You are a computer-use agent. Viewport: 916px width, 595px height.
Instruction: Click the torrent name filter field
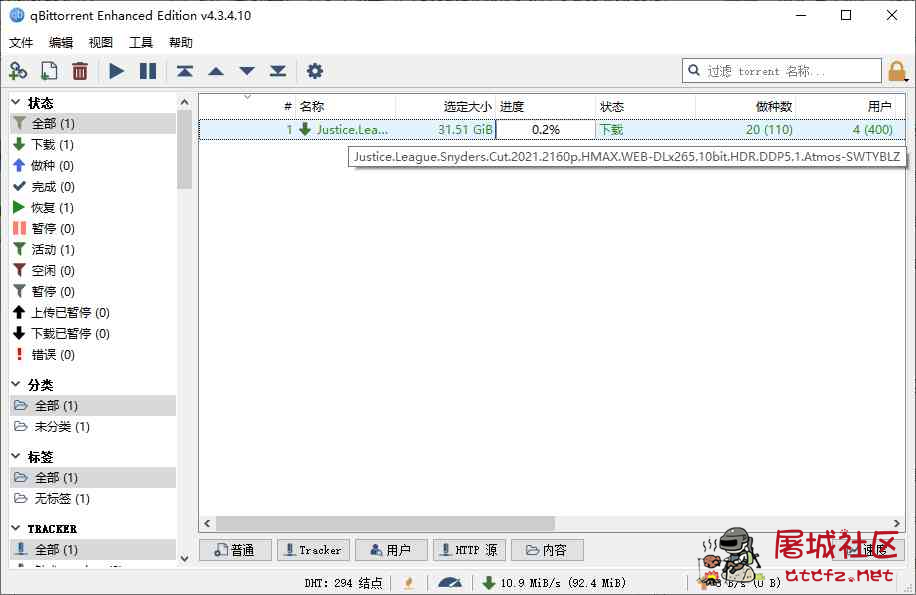click(782, 71)
